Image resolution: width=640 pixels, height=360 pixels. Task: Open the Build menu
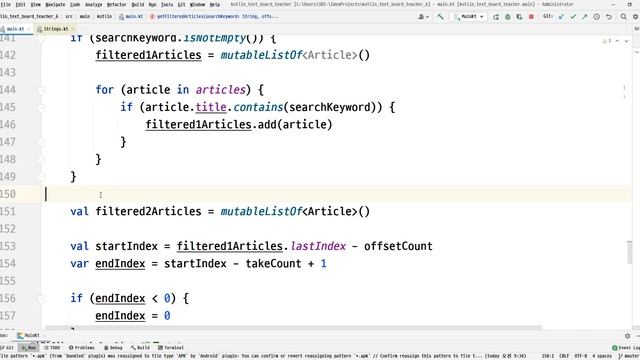click(138, 4)
